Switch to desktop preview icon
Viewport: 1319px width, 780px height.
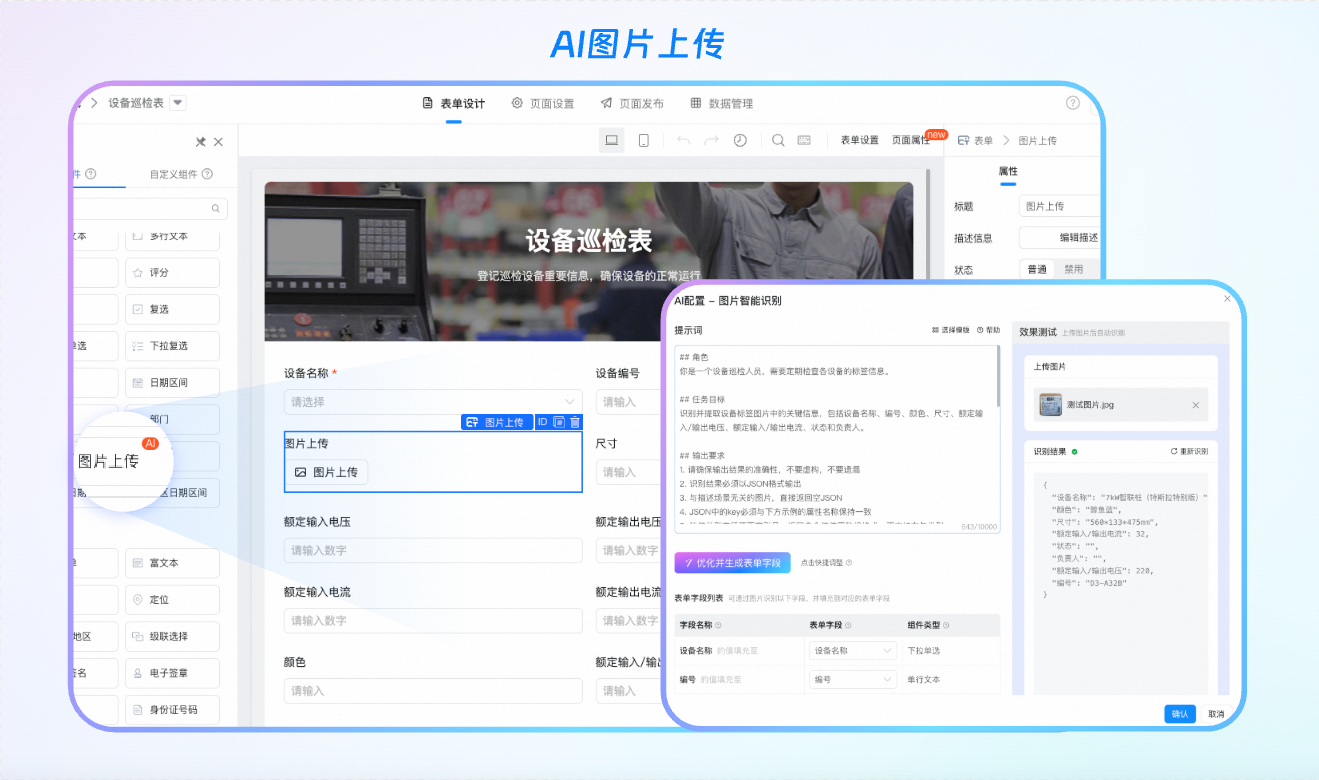click(x=612, y=140)
